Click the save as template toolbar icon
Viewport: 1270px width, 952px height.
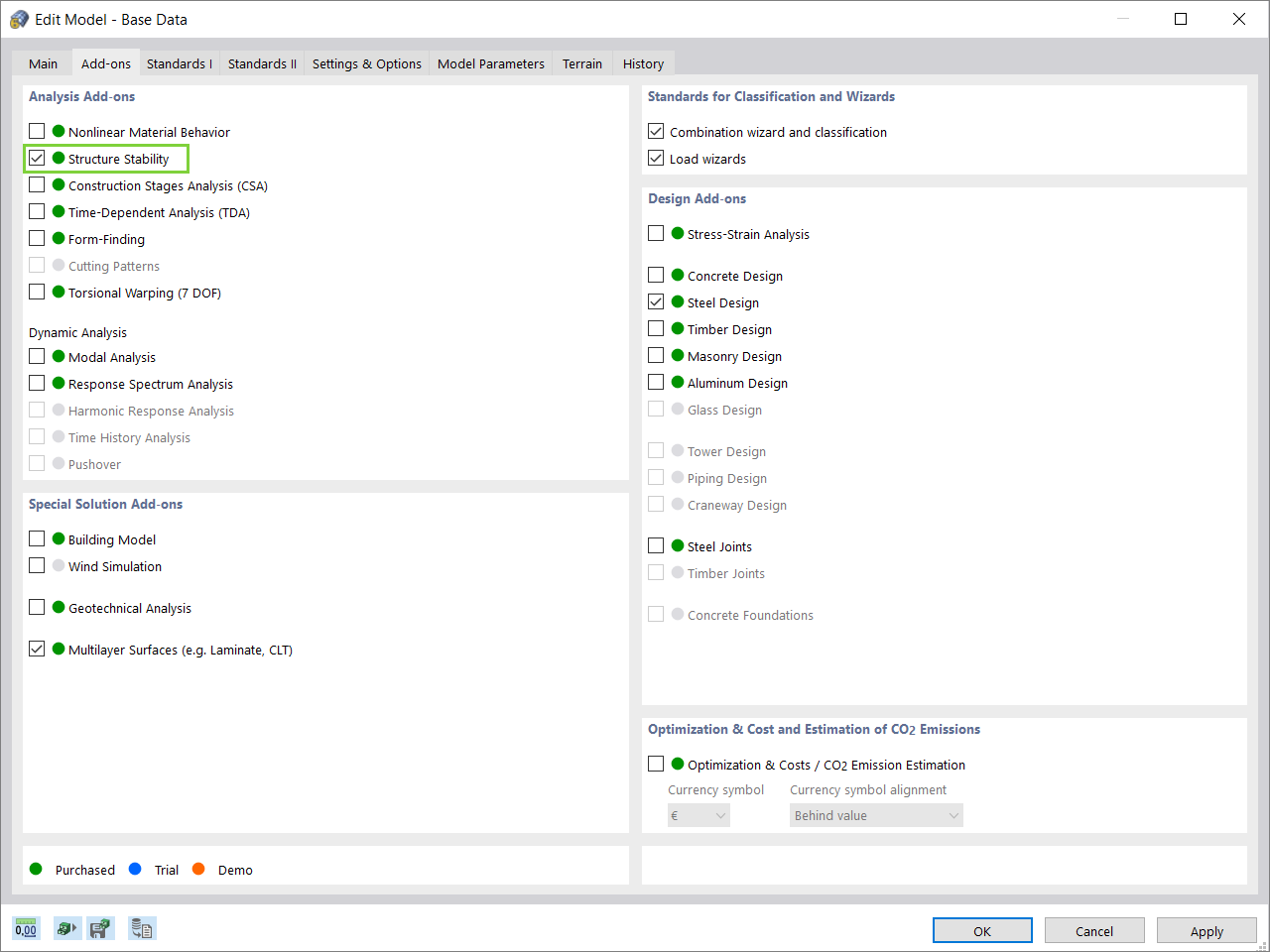(100, 928)
